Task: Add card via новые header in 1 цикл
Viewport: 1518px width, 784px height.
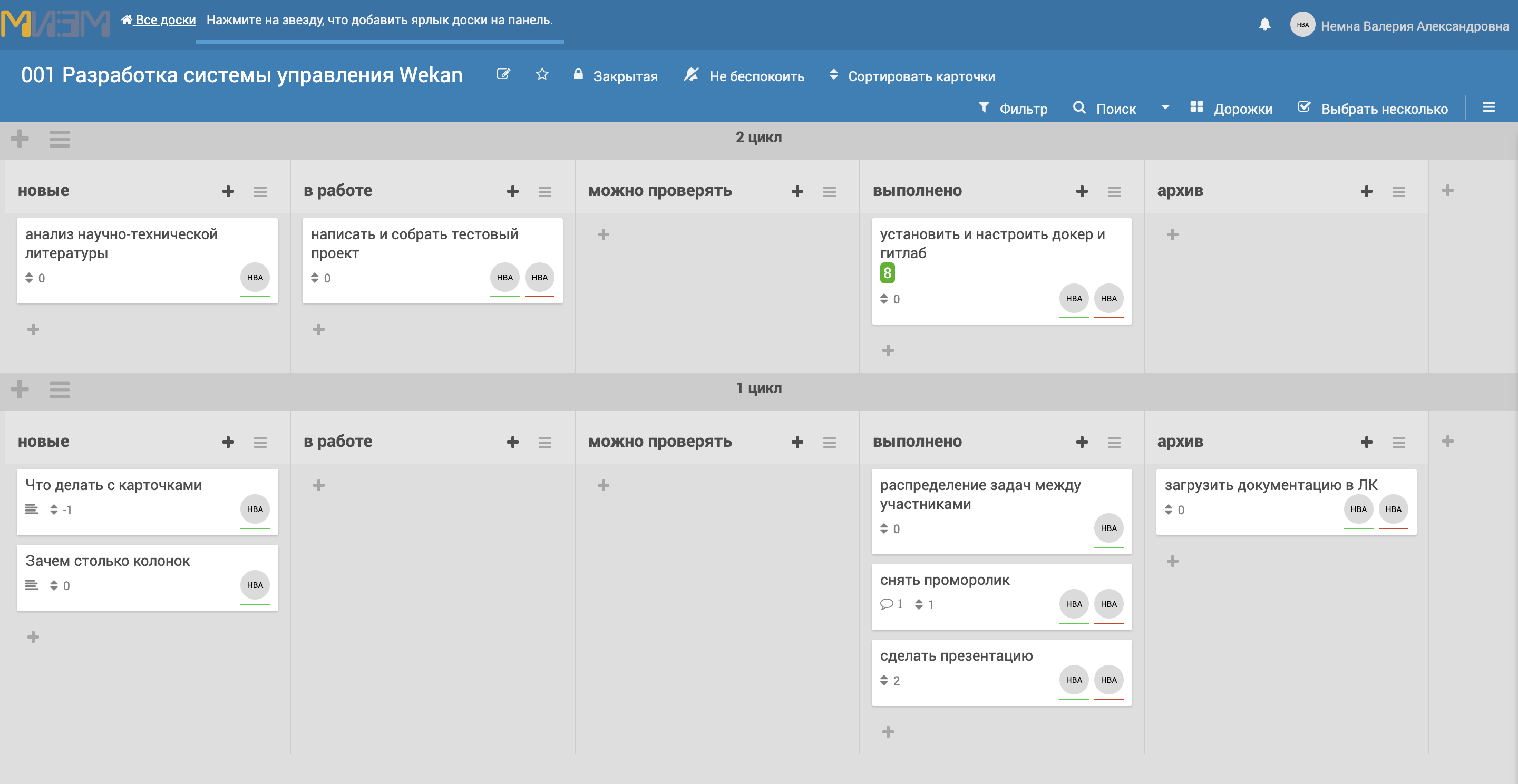Action: tap(228, 443)
